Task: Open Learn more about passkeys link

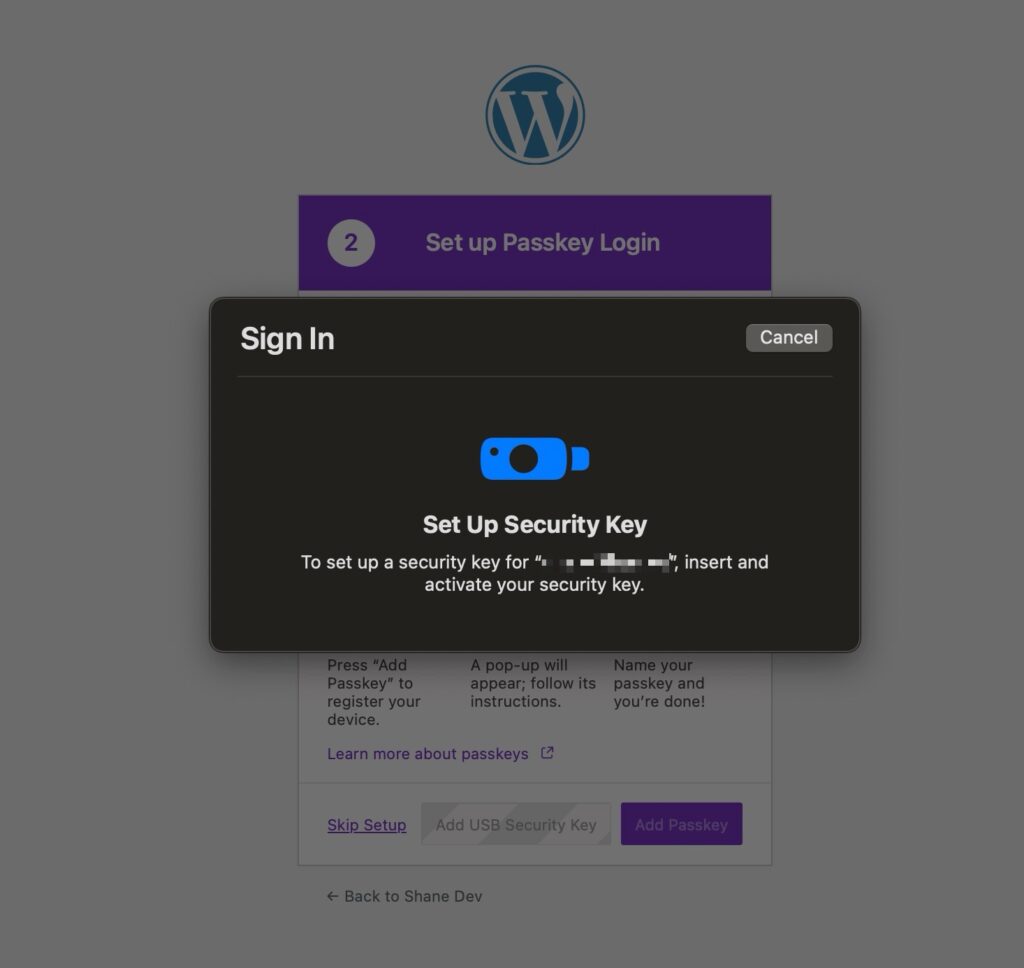Action: point(428,754)
